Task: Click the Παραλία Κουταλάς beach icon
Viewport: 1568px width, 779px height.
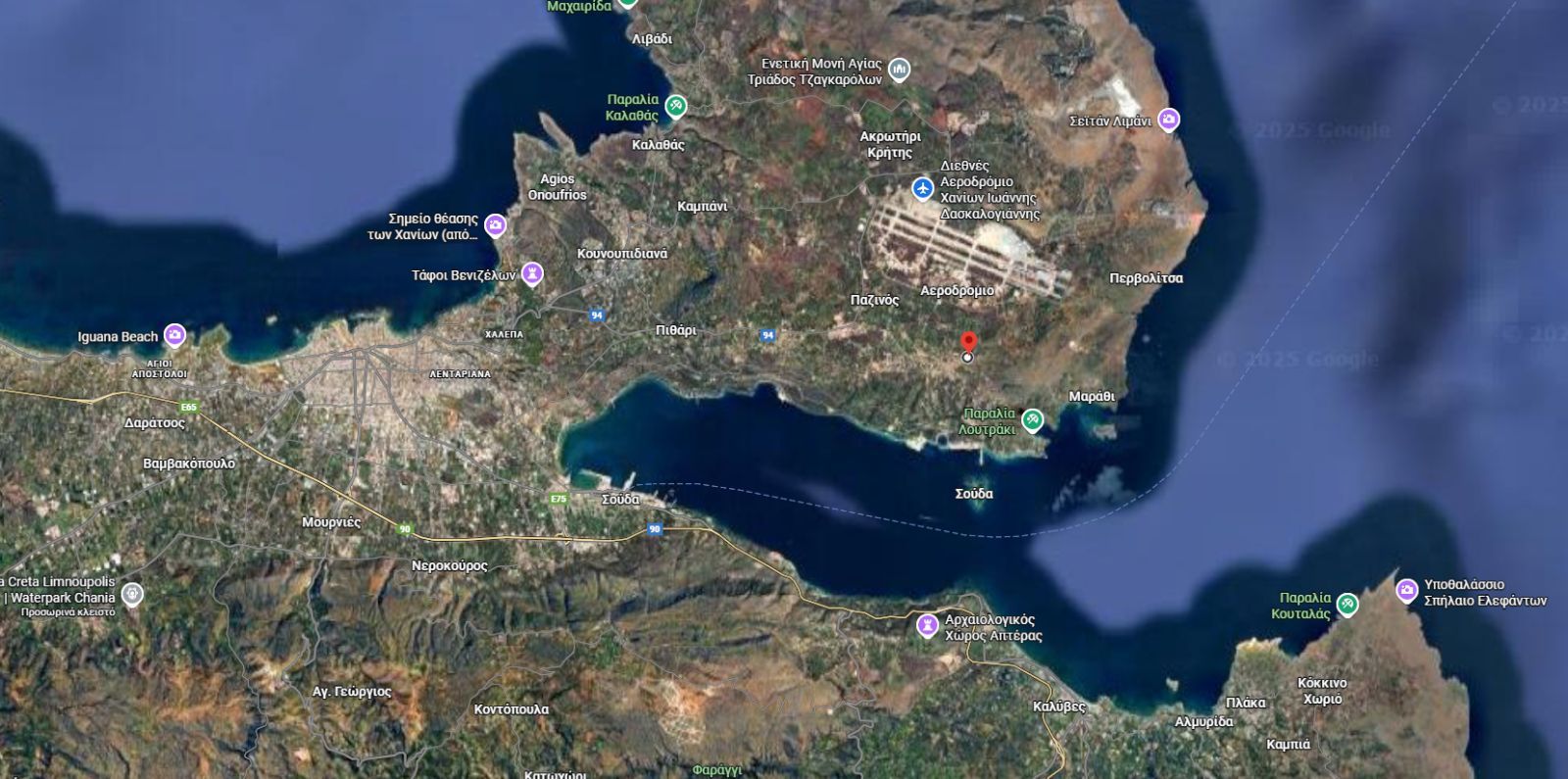Action: (x=1347, y=605)
